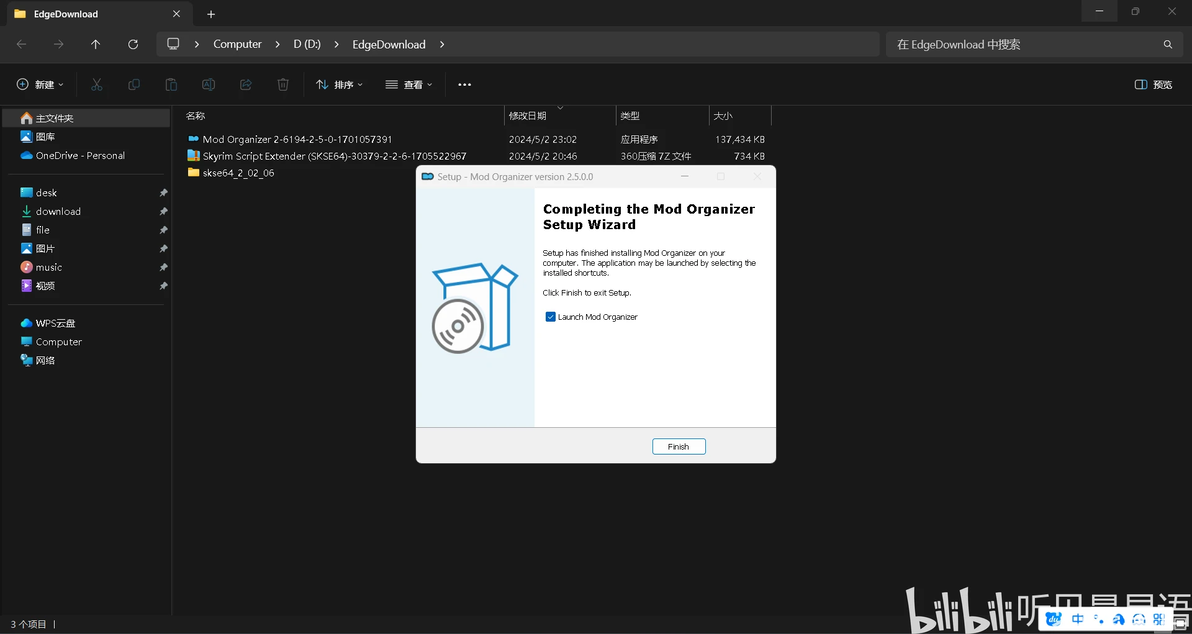Open a new File Explorer tab
The image size is (1192, 634).
pyautogui.click(x=211, y=14)
